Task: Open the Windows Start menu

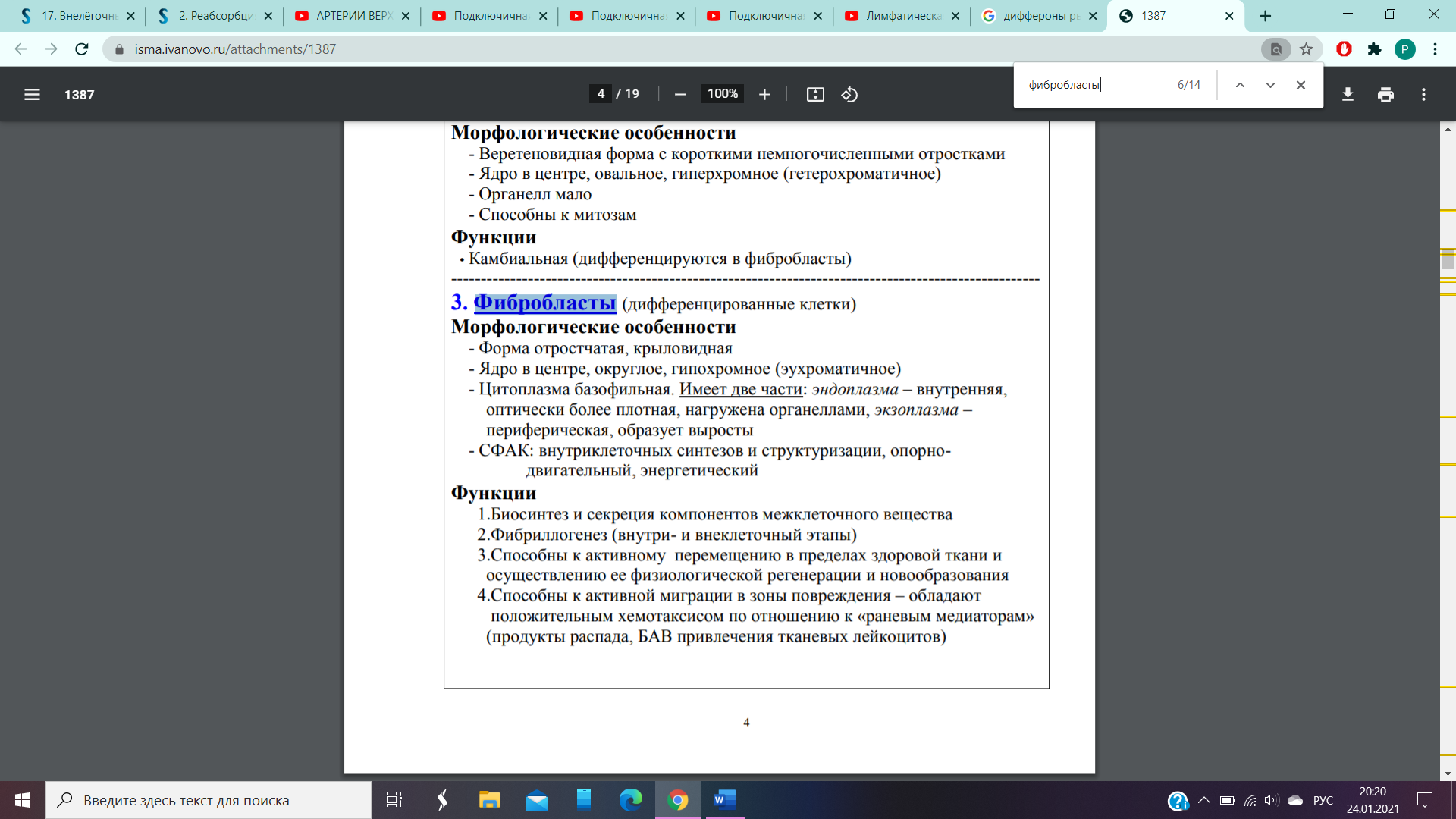Action: (x=23, y=800)
